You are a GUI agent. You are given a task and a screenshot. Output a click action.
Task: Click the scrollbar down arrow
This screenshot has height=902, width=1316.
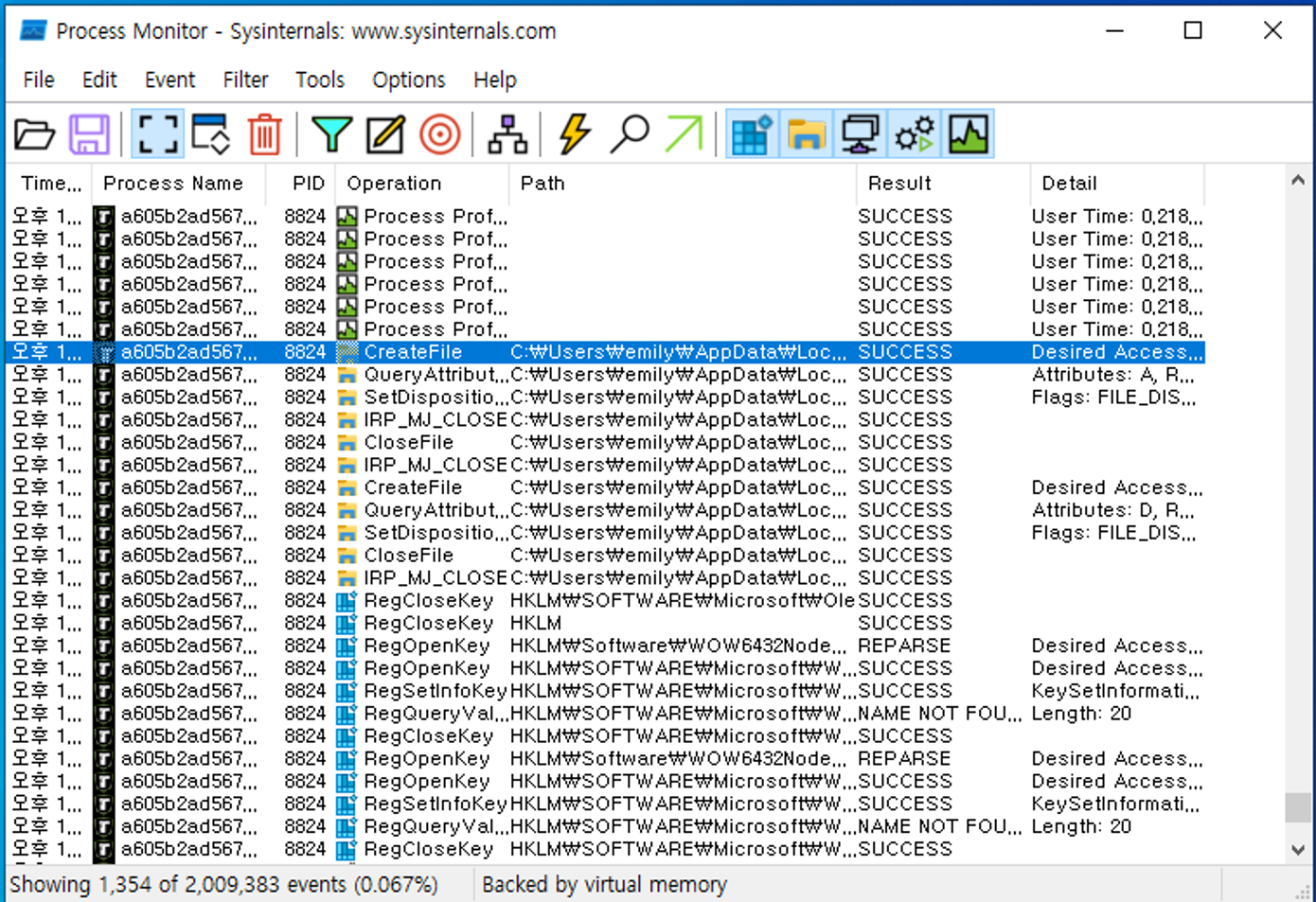pyautogui.click(x=1298, y=850)
